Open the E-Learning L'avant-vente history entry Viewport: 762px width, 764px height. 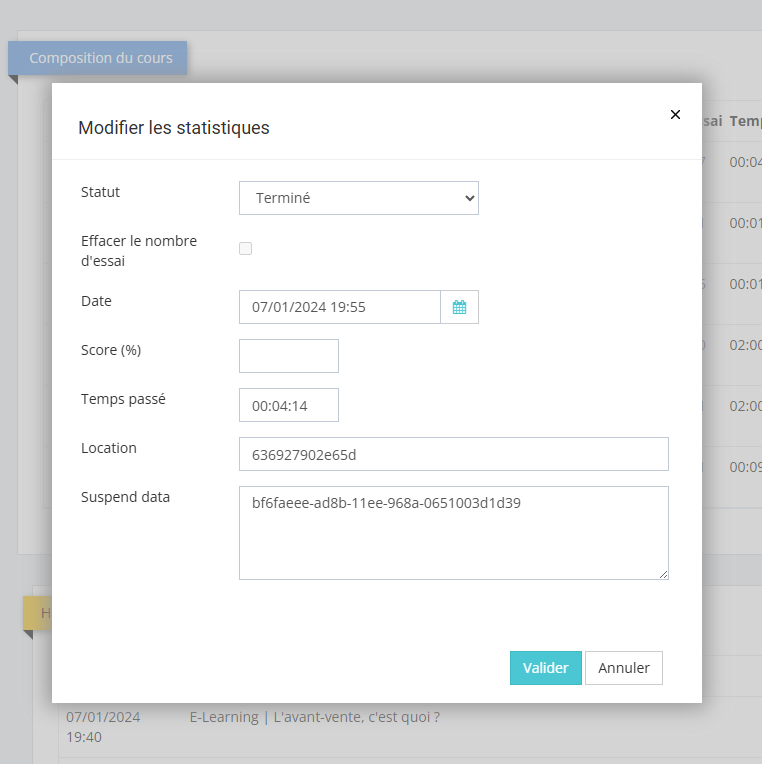[x=314, y=717]
